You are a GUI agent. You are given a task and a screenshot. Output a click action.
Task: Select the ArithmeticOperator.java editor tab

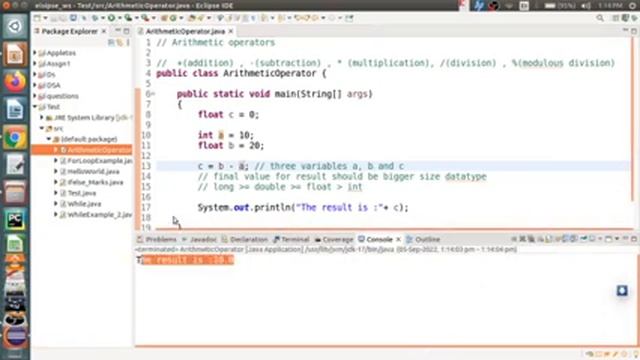(x=186, y=31)
